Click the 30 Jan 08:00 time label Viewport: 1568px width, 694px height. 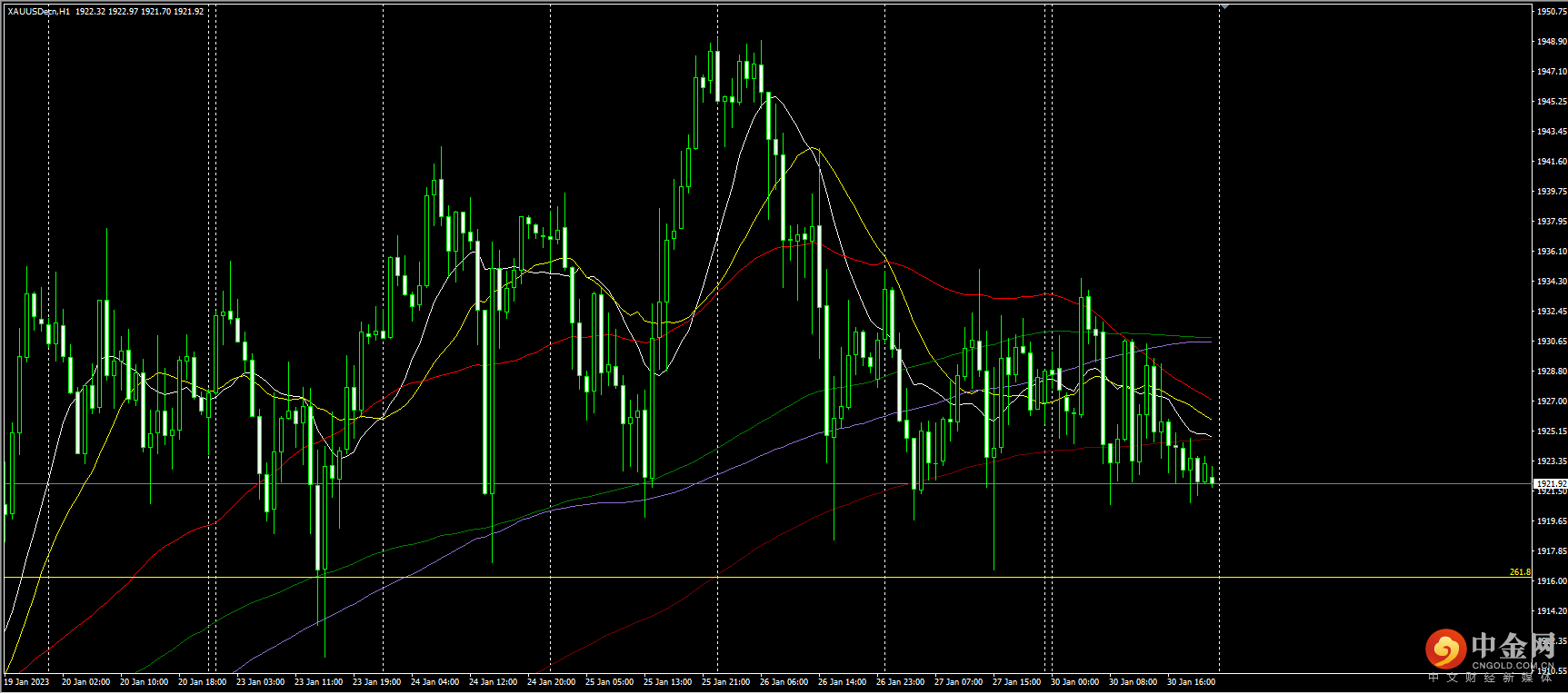pos(1133,682)
